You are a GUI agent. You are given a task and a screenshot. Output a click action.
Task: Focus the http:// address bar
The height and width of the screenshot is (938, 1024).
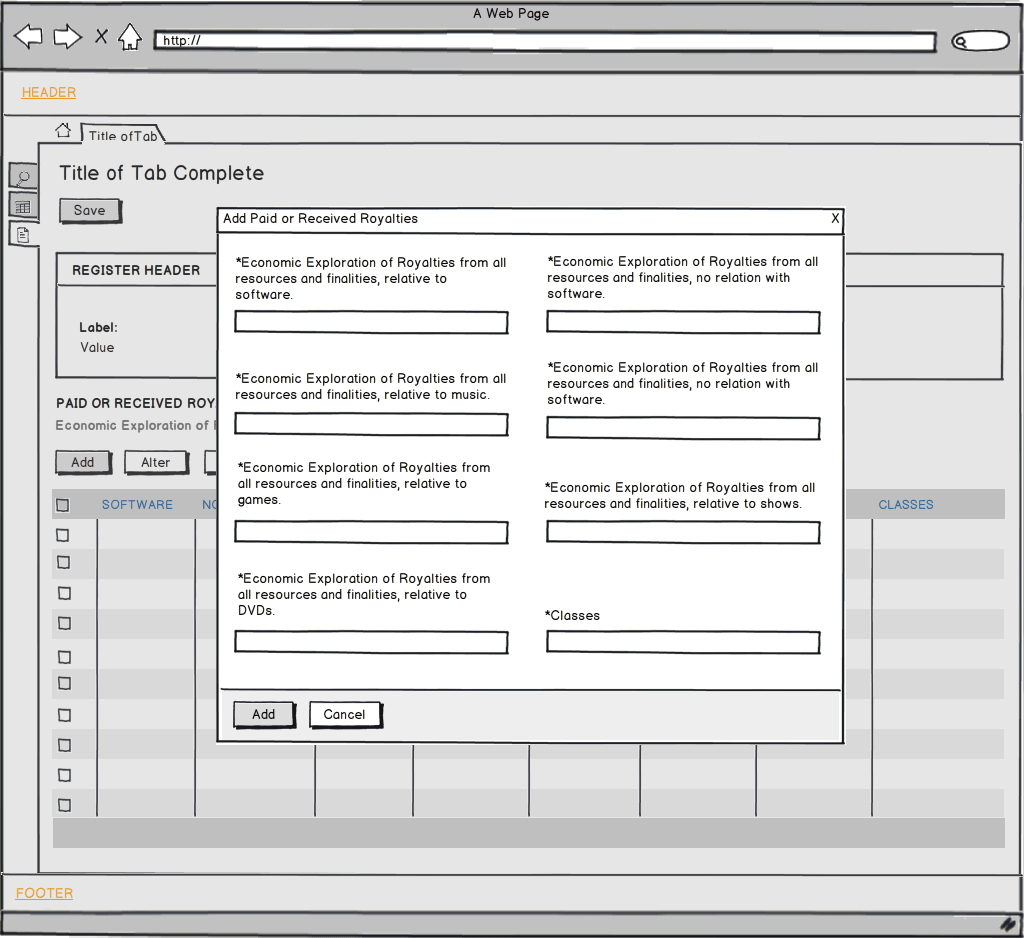tap(545, 41)
